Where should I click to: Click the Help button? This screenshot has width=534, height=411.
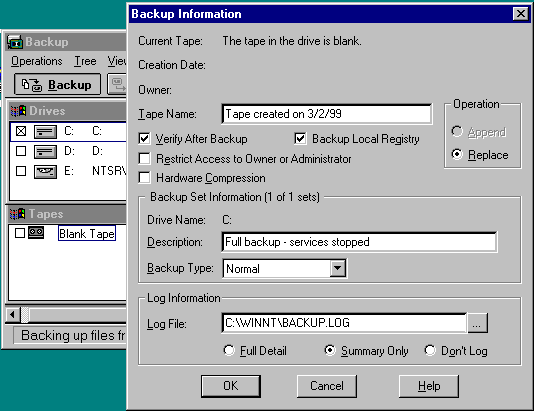(x=429, y=386)
